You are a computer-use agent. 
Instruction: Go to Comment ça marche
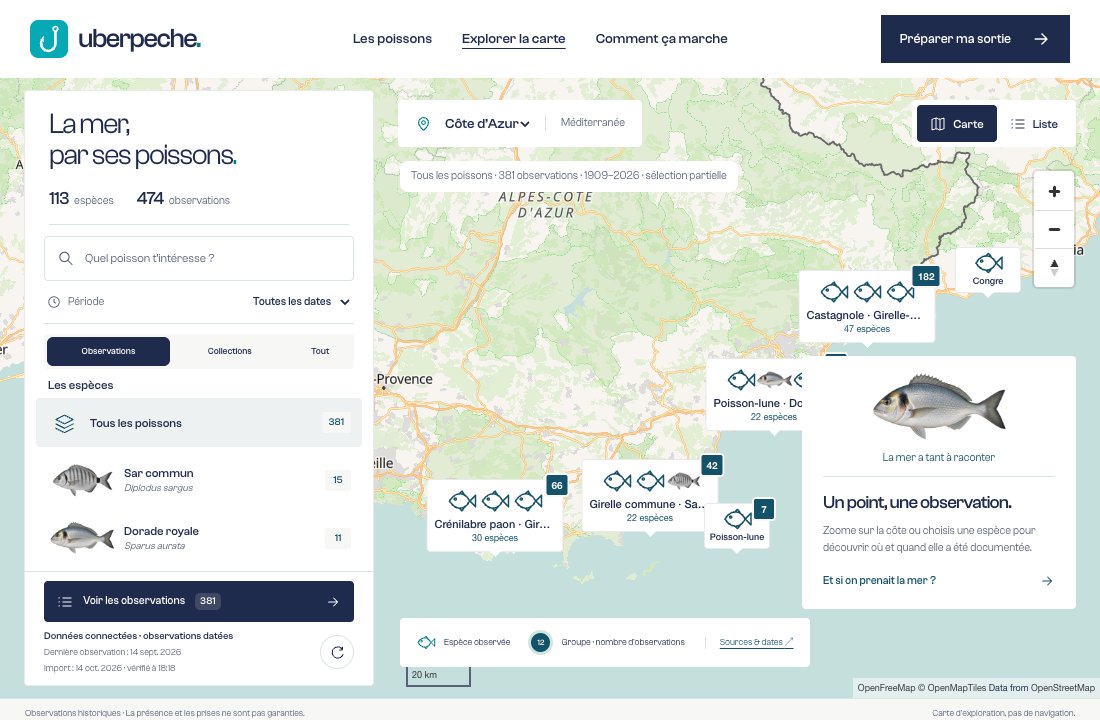[662, 39]
